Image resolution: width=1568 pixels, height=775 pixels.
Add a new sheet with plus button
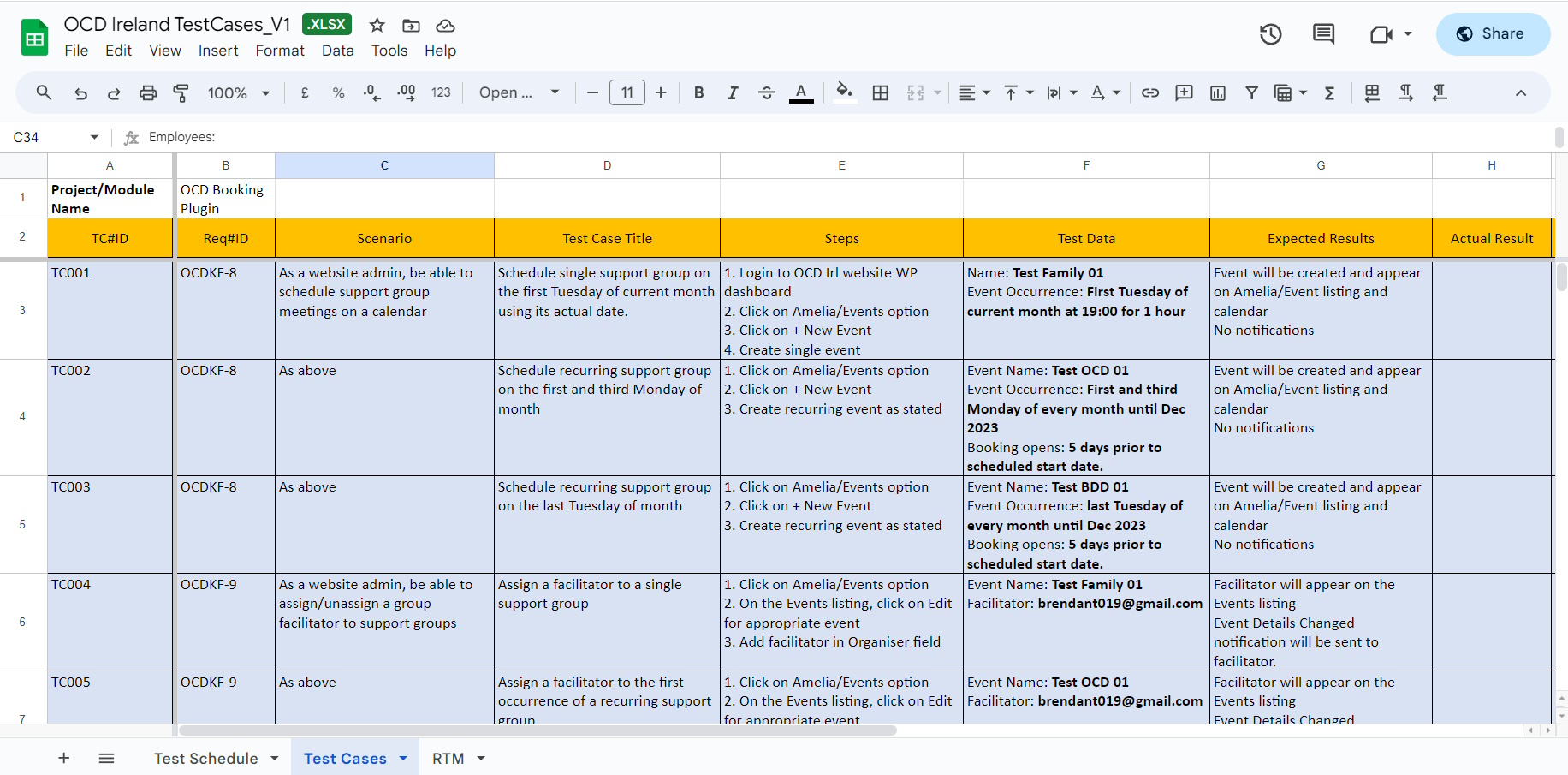coord(63,758)
